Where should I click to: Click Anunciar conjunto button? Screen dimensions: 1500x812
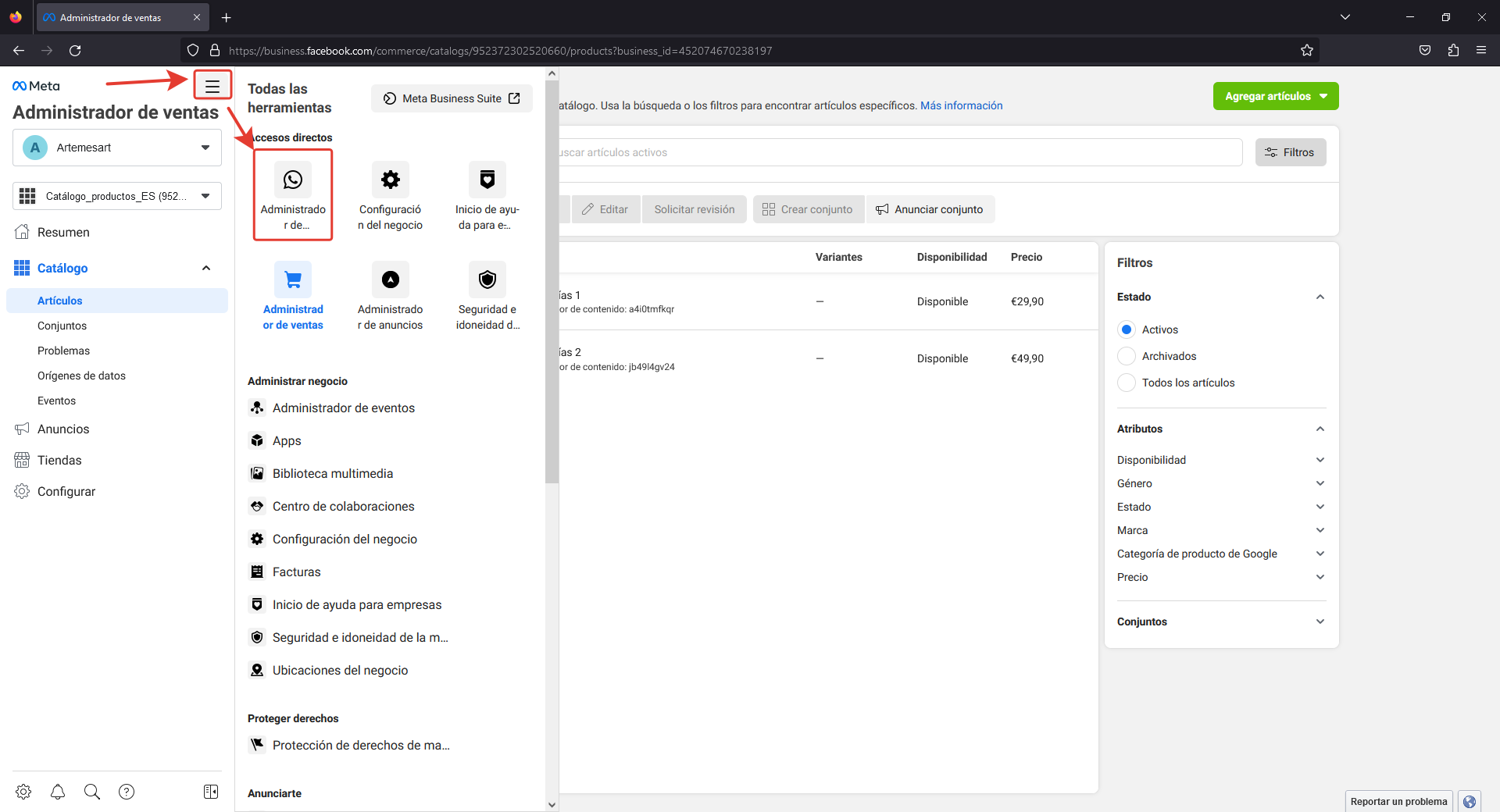click(x=930, y=209)
